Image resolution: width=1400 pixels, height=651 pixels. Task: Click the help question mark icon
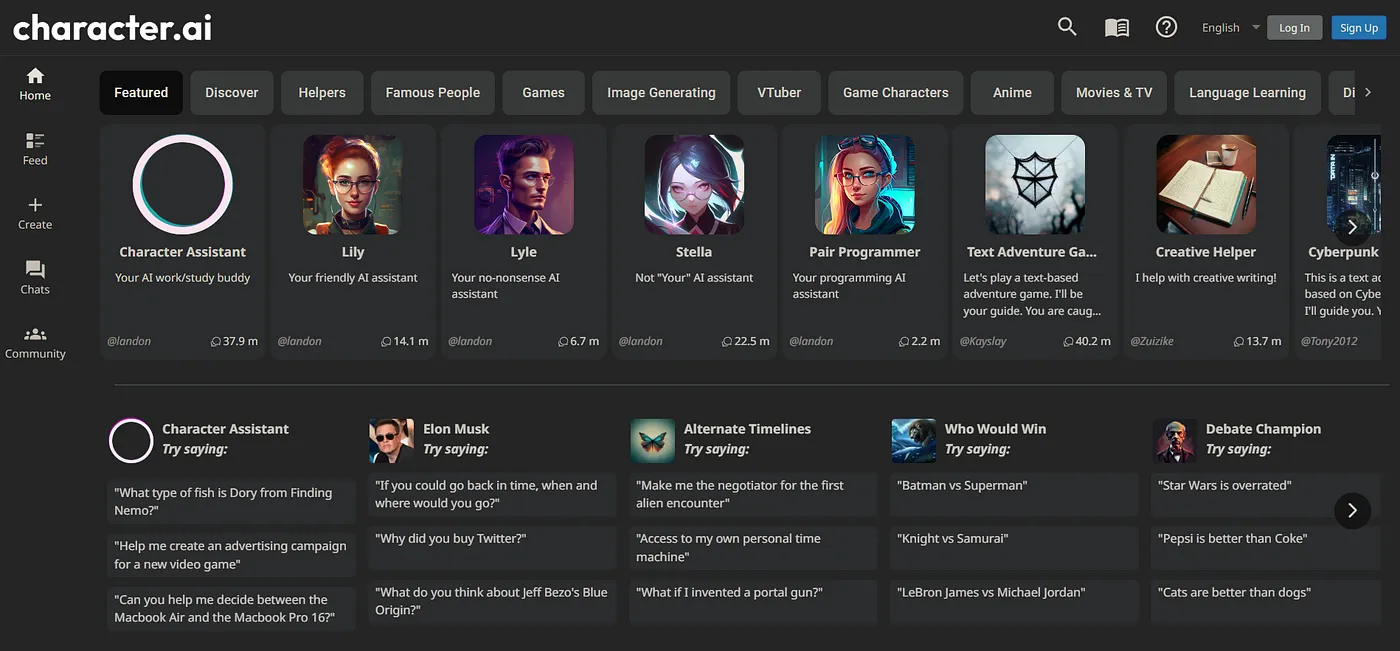tap(1166, 27)
